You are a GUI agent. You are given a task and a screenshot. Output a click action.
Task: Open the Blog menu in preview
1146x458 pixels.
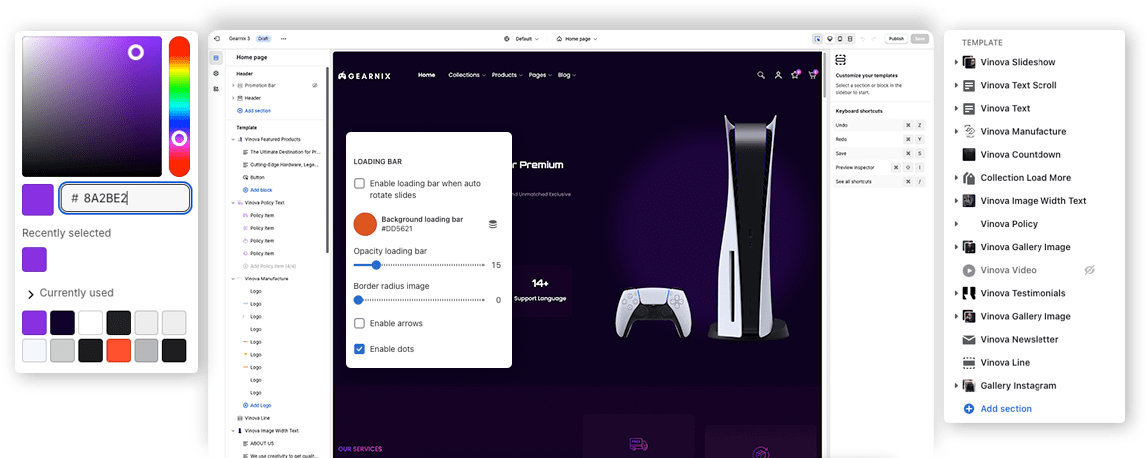pos(566,75)
